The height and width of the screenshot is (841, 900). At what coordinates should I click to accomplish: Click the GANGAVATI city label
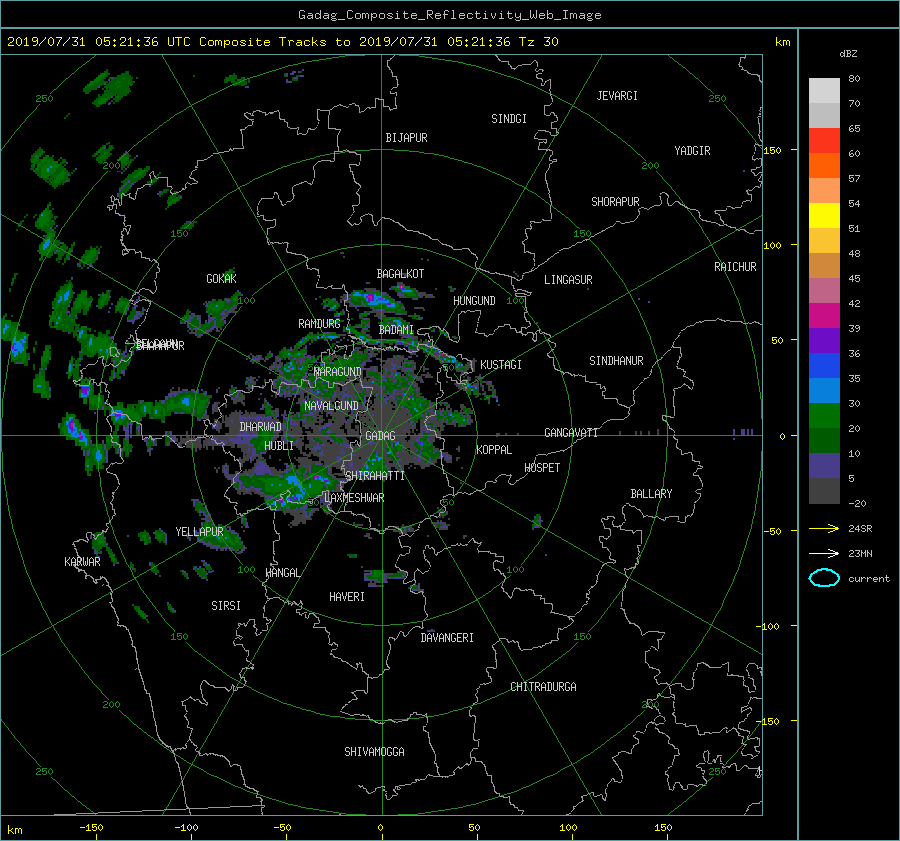click(x=571, y=433)
